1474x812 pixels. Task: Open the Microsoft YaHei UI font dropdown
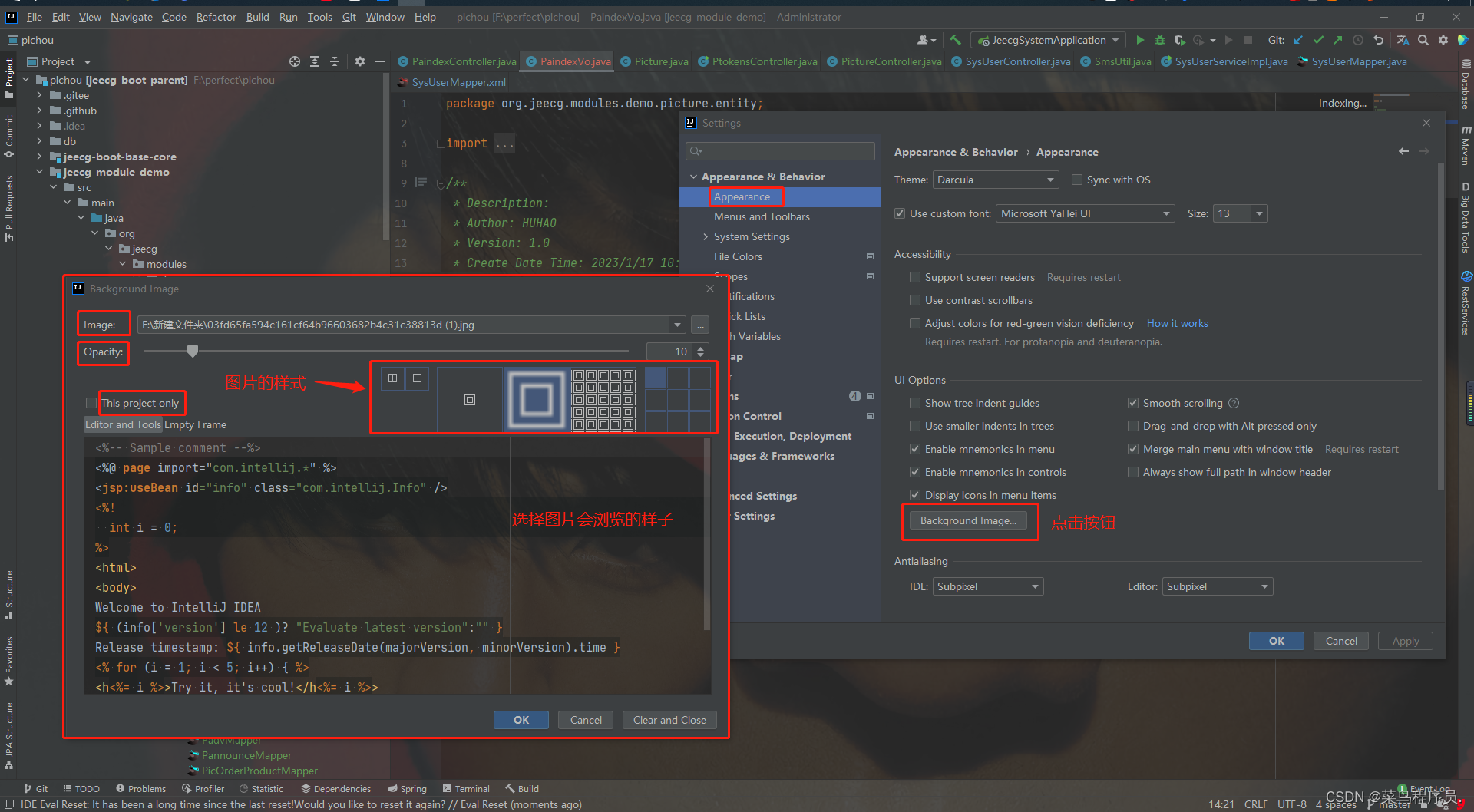pos(1085,213)
